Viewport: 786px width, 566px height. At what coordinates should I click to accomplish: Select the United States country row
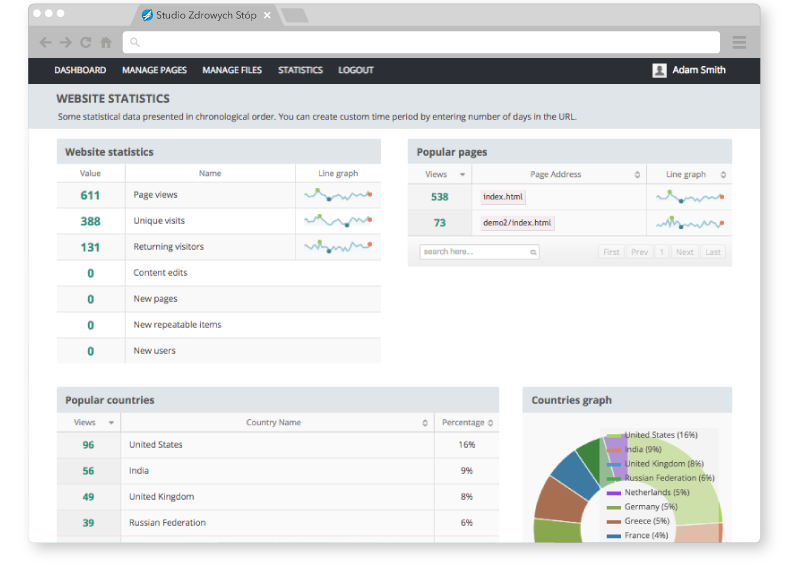click(x=278, y=445)
